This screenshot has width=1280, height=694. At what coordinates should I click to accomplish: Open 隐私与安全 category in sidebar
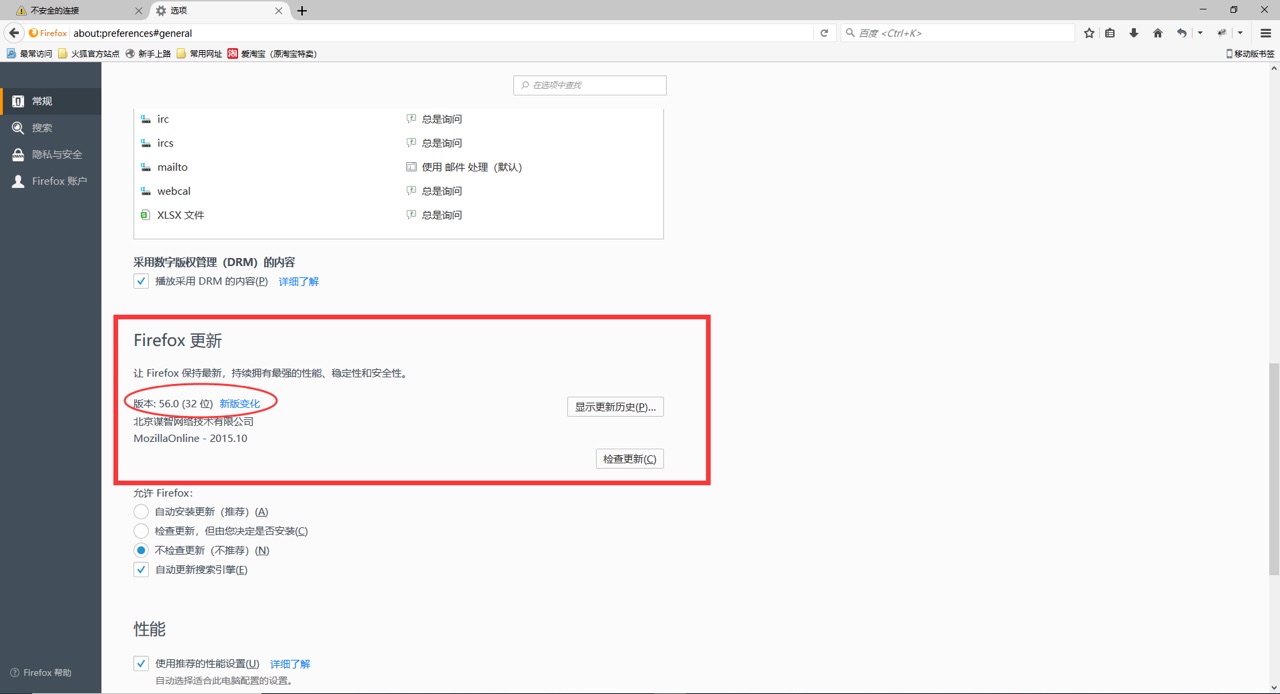click(x=50, y=155)
